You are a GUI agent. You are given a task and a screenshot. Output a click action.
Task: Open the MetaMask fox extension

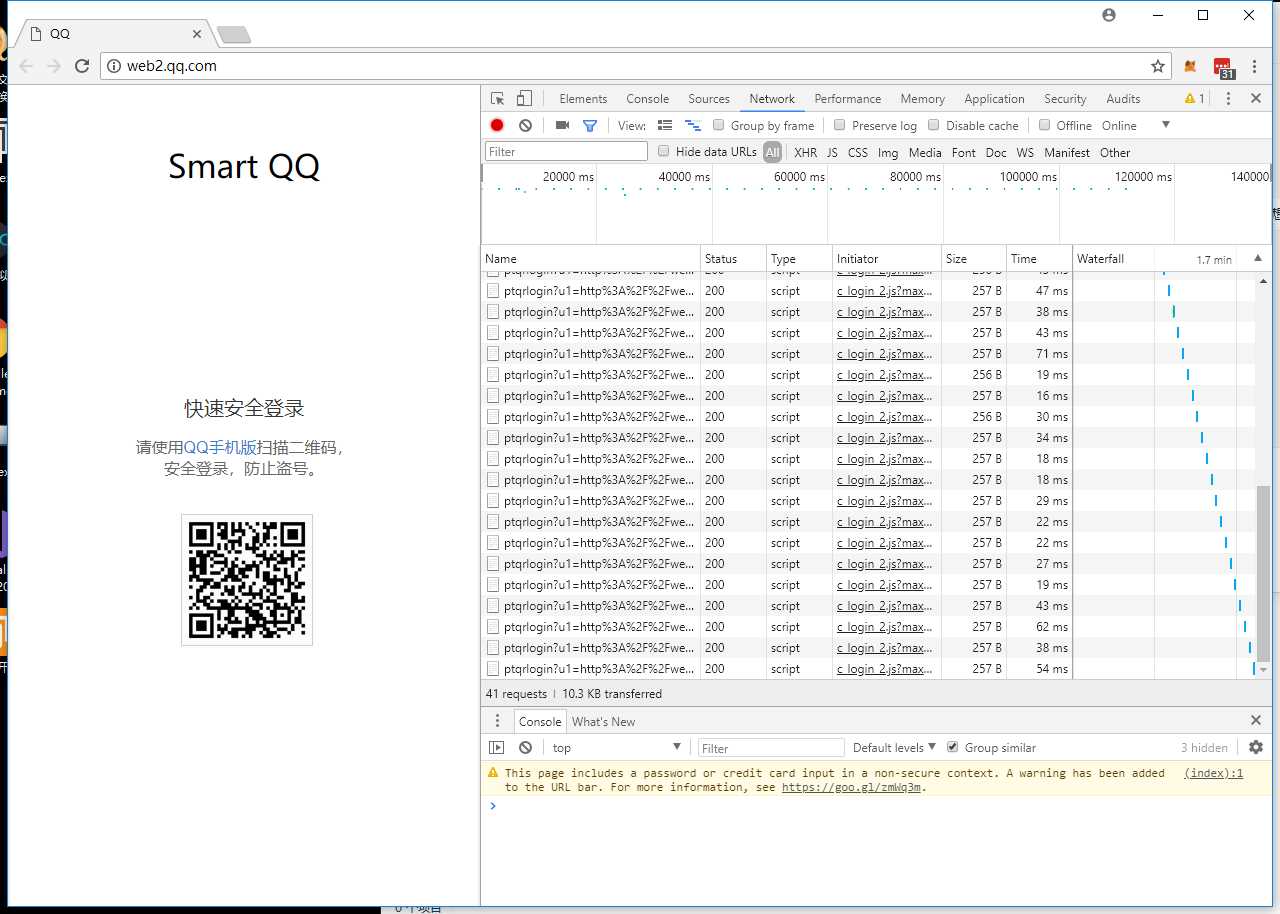pos(1190,67)
